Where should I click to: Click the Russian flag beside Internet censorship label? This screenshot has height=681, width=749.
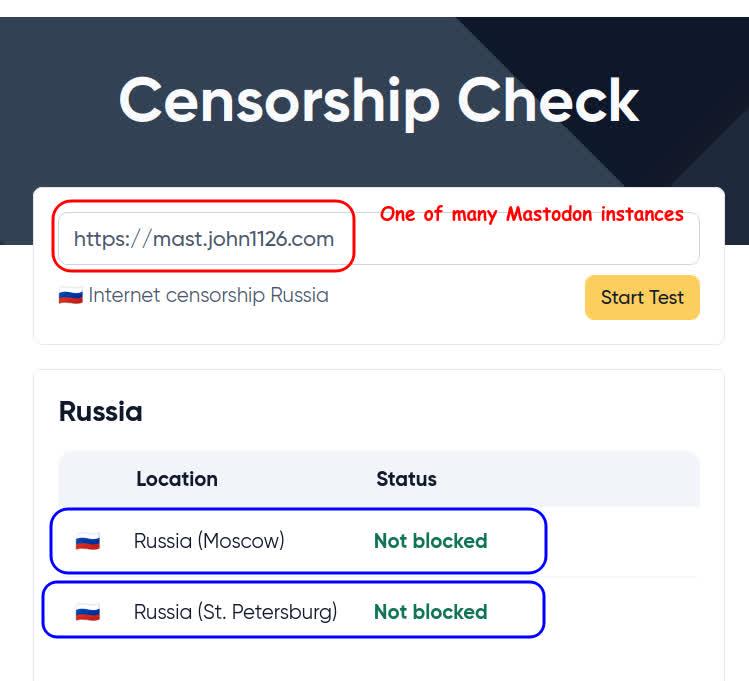pos(70,297)
